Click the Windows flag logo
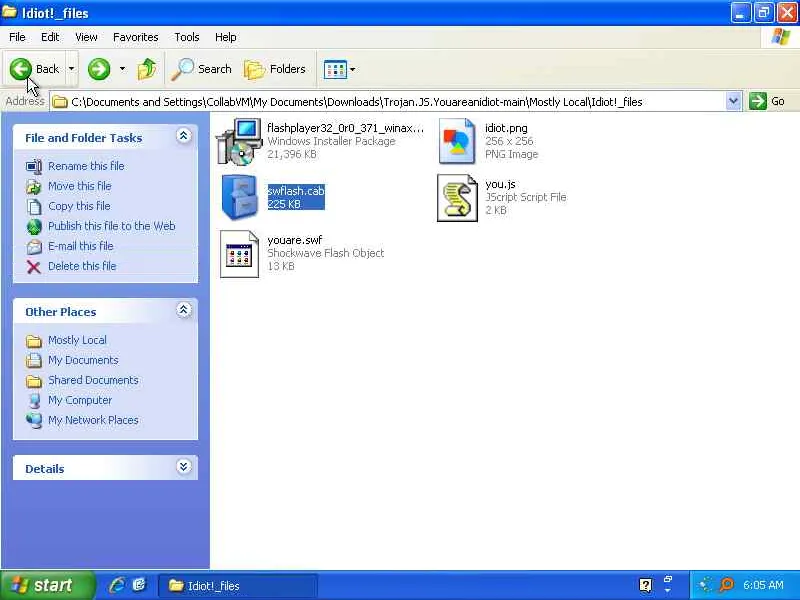The width and height of the screenshot is (800, 600). (x=780, y=37)
